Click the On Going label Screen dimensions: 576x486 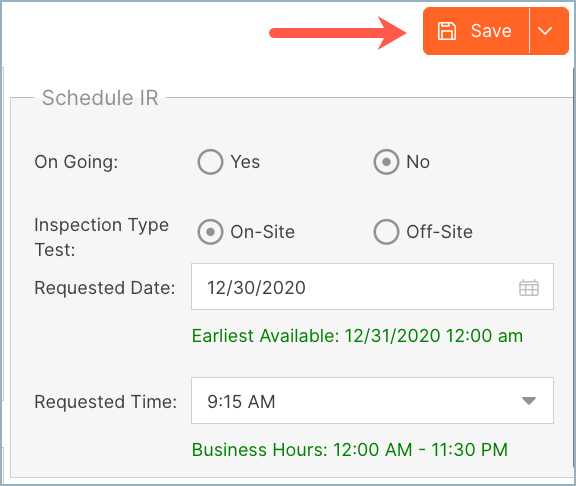[76, 162]
